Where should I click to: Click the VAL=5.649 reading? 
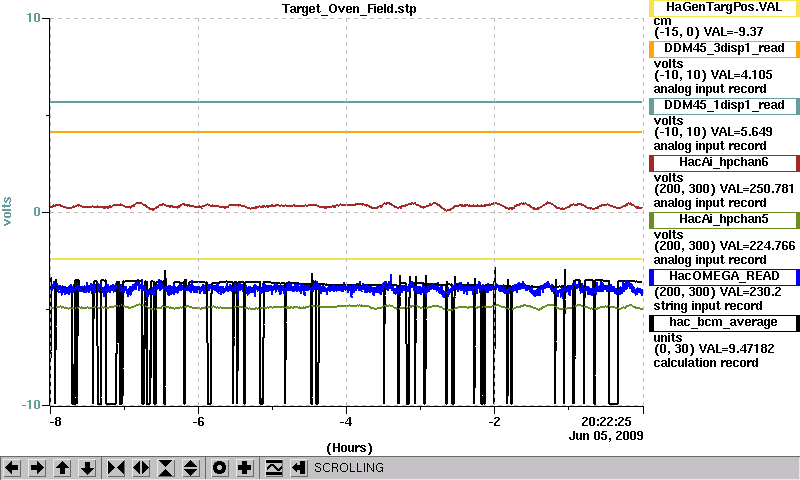pyautogui.click(x=741, y=132)
